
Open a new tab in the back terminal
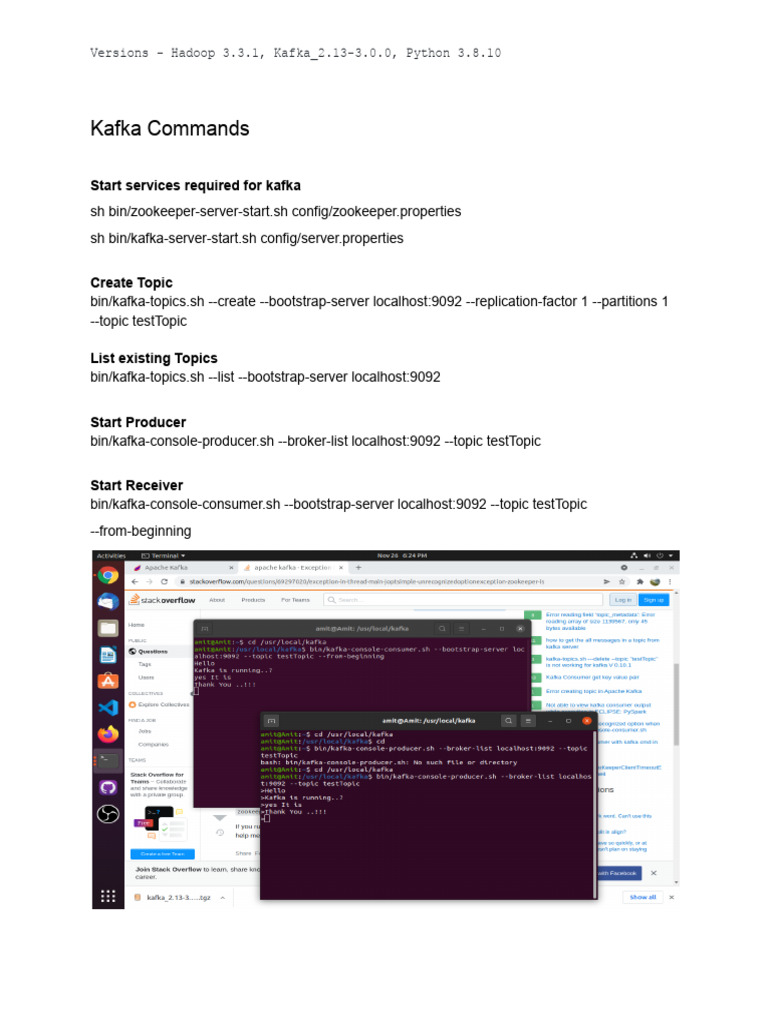205,629
